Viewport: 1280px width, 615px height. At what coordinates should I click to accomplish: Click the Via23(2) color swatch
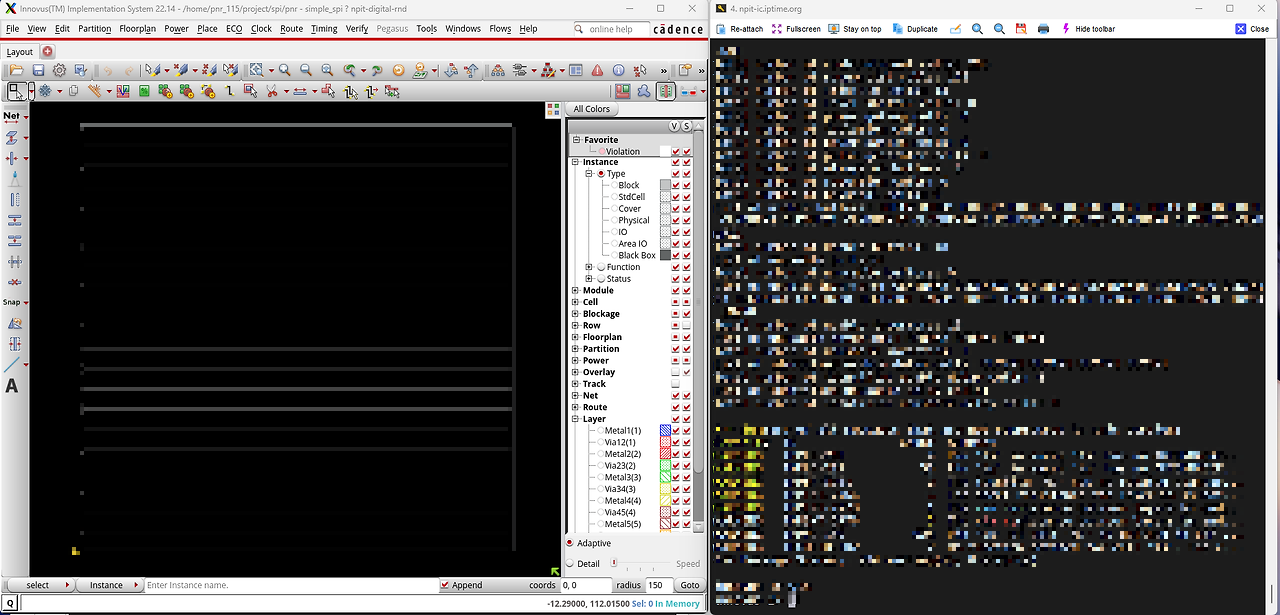pyautogui.click(x=665, y=466)
